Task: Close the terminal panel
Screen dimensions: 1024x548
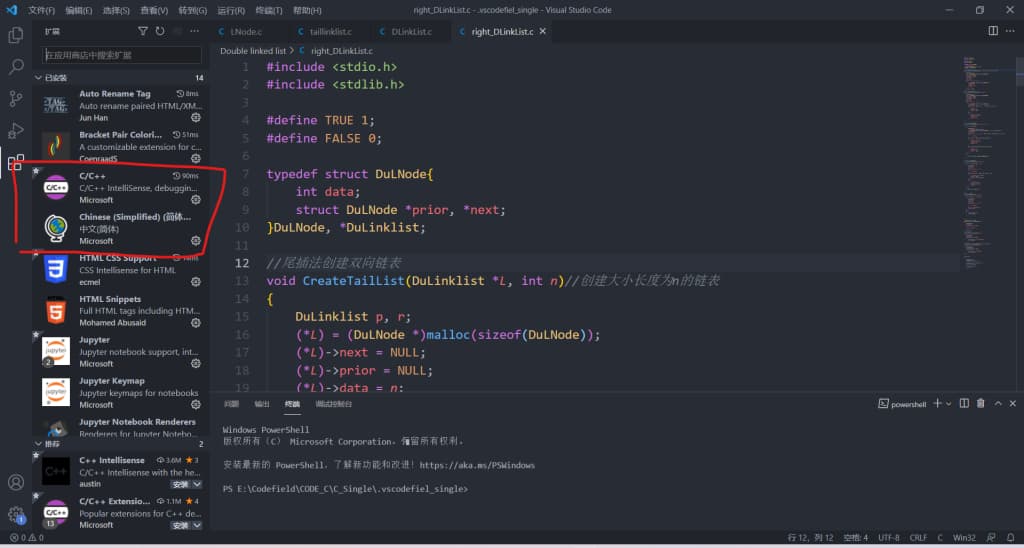Action: [1013, 404]
